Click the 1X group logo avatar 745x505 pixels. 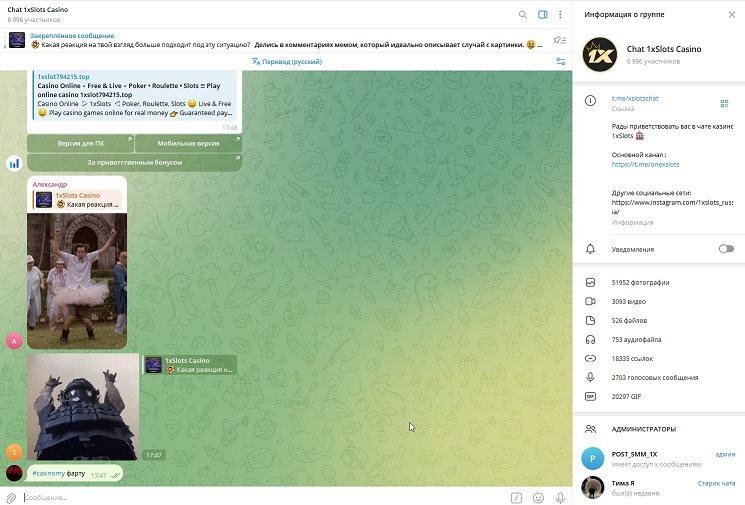pos(600,55)
